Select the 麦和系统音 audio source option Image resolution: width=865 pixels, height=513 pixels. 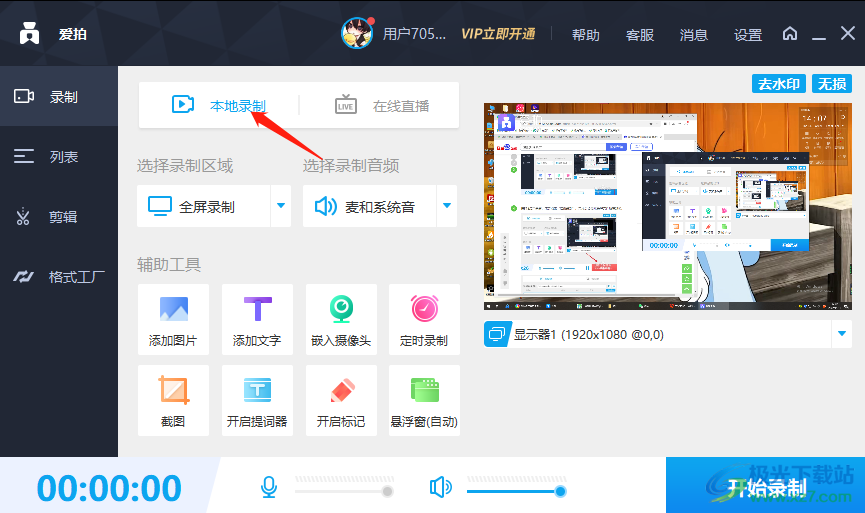370,206
